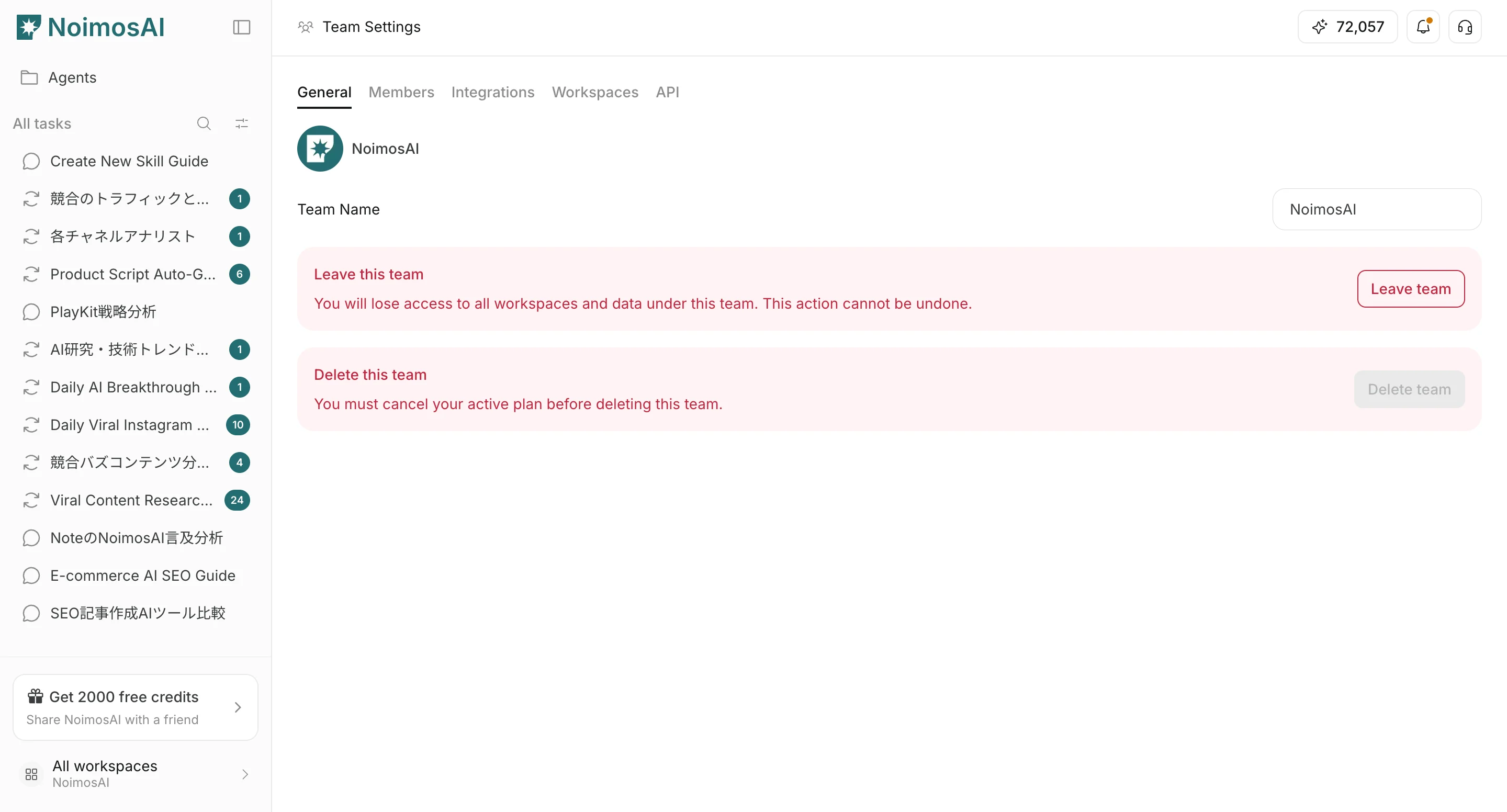Click badge 6 on Product Script Auto-G

239,274
